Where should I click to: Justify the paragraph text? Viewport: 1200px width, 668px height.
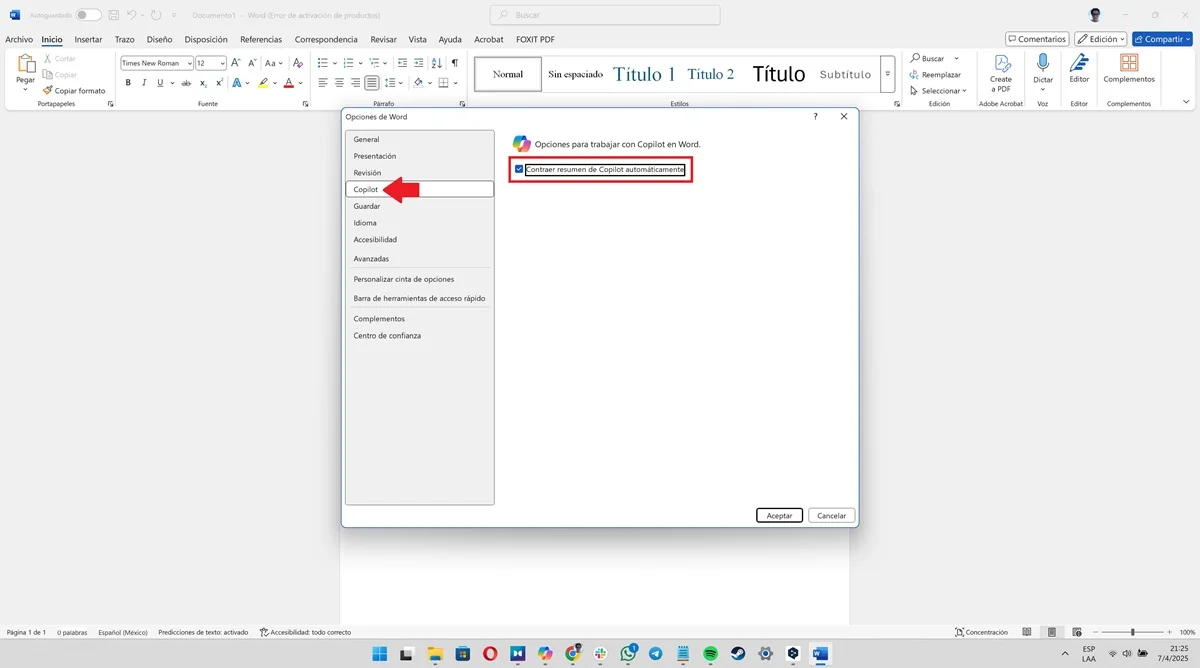click(x=371, y=83)
